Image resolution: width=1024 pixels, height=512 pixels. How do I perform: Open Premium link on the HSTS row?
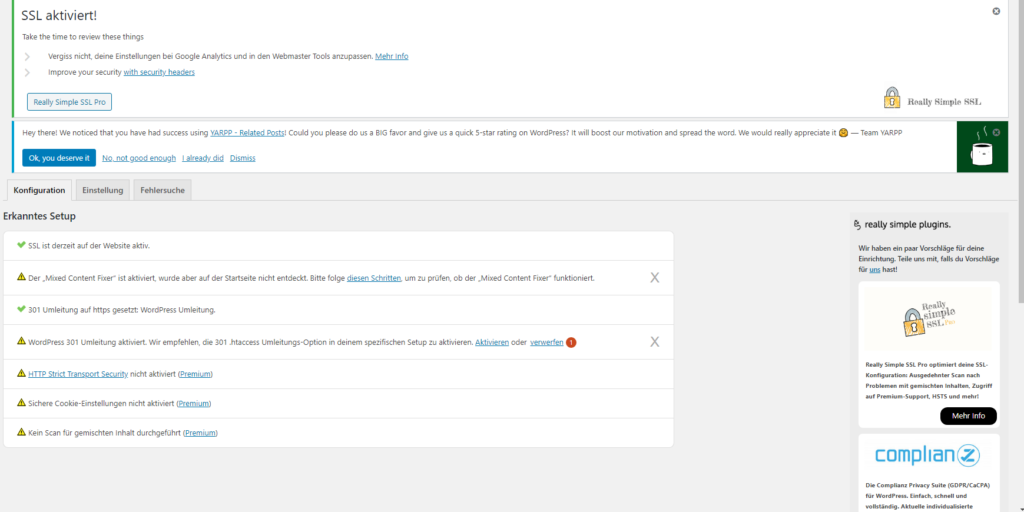pos(195,374)
